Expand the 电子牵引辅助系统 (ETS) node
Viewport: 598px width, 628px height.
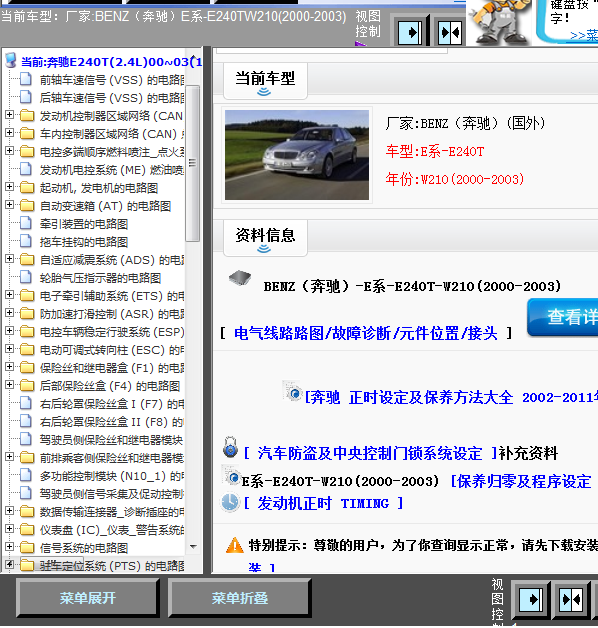[9, 295]
